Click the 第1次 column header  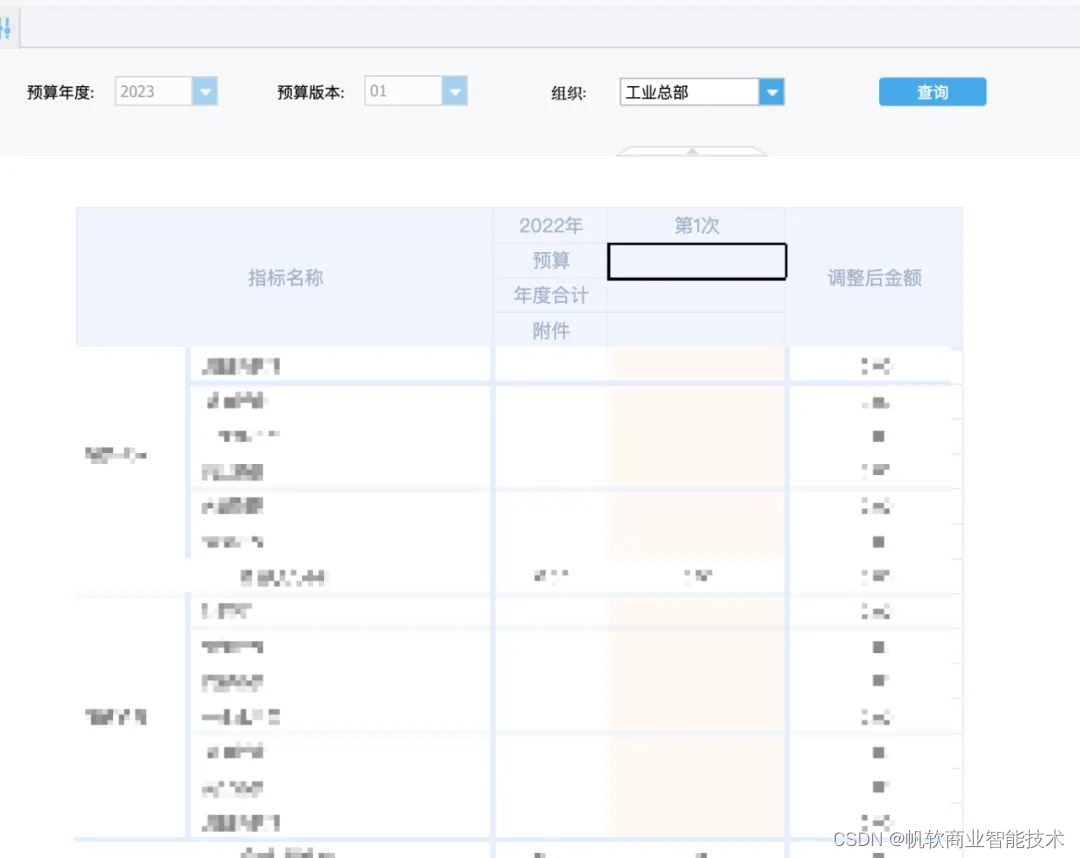pyautogui.click(x=696, y=225)
